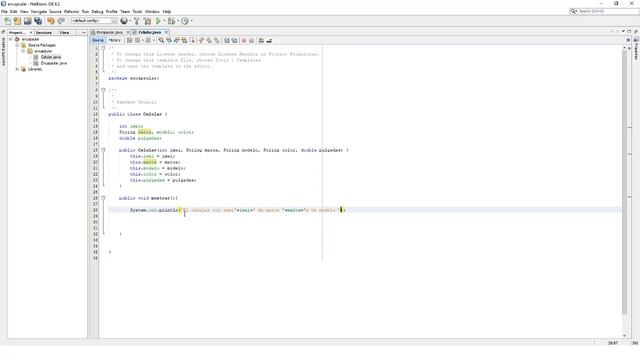This screenshot has height=360, width=640.
Task: Click the Last Edit icon in editor toolbar
Action: (x=130, y=40)
